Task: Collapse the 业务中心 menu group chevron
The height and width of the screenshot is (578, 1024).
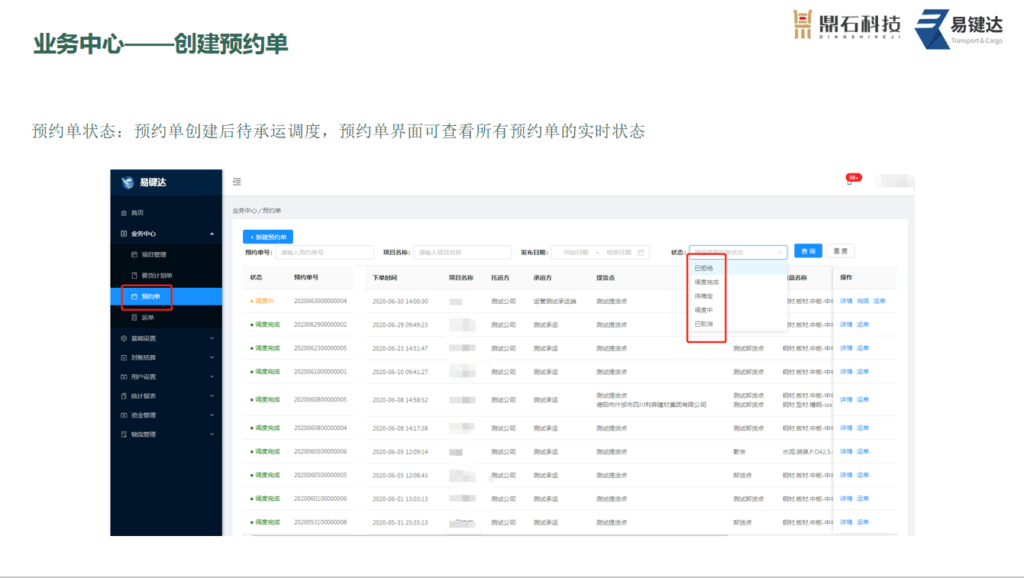Action: [212, 234]
